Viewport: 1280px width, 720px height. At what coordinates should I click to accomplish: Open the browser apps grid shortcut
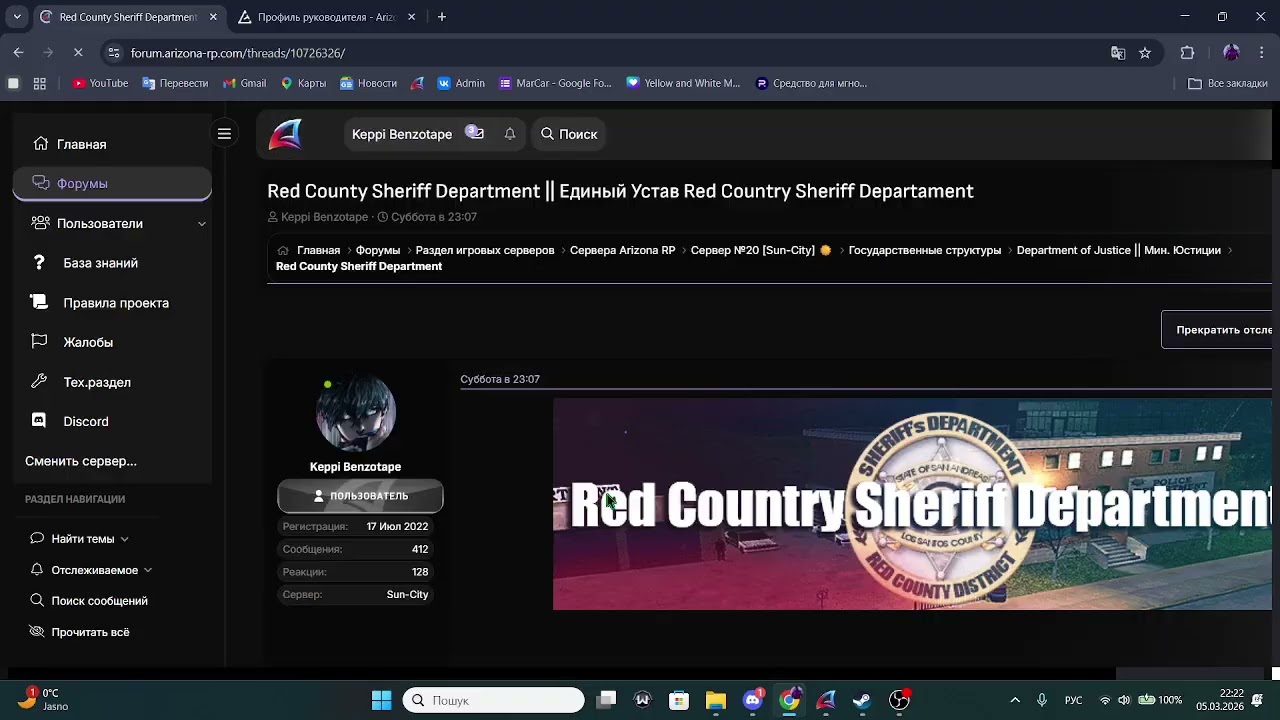[x=40, y=83]
